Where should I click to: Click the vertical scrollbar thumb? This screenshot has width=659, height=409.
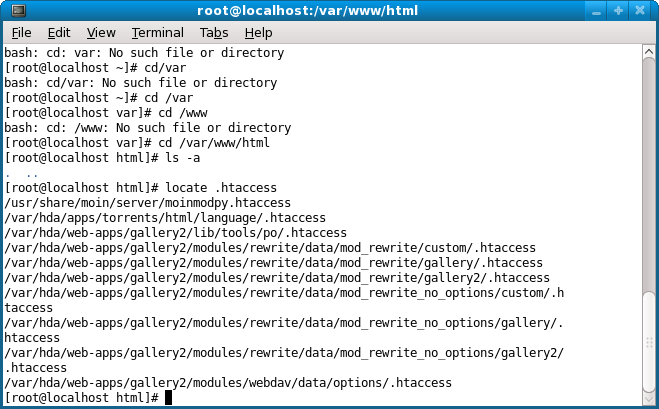(648, 342)
